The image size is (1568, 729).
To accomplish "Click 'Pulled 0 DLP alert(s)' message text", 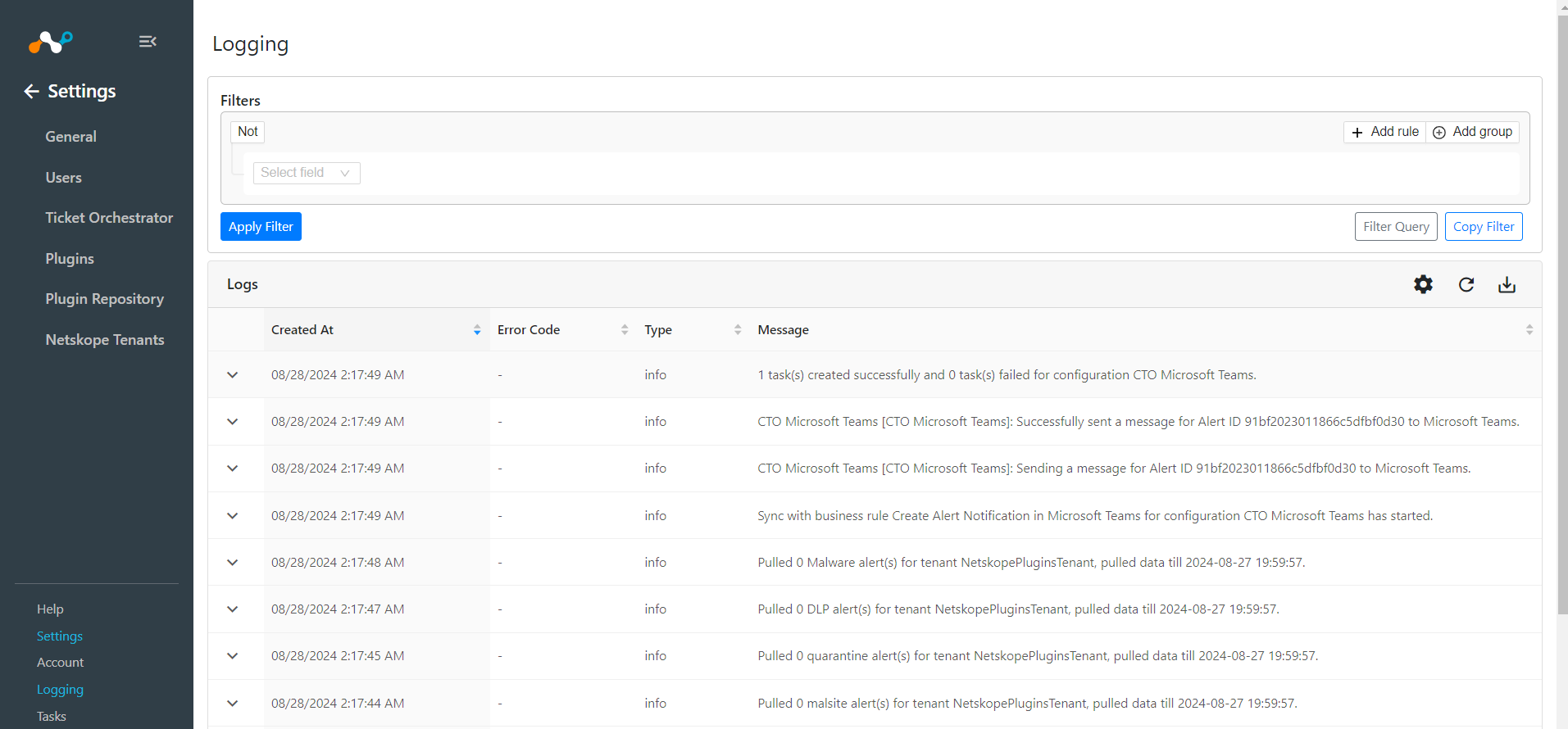I will click(x=1018, y=609).
